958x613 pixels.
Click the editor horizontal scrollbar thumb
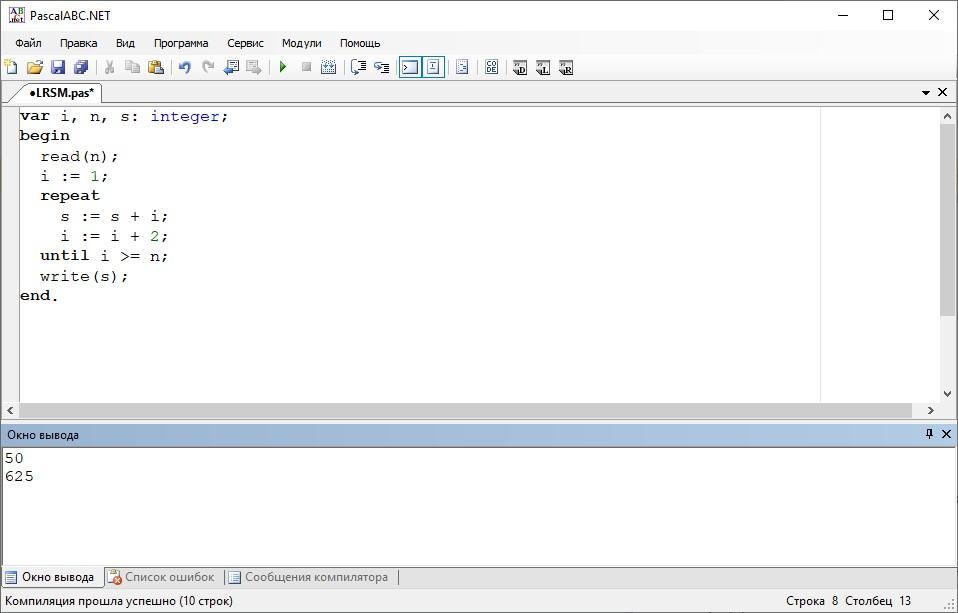click(x=465, y=411)
